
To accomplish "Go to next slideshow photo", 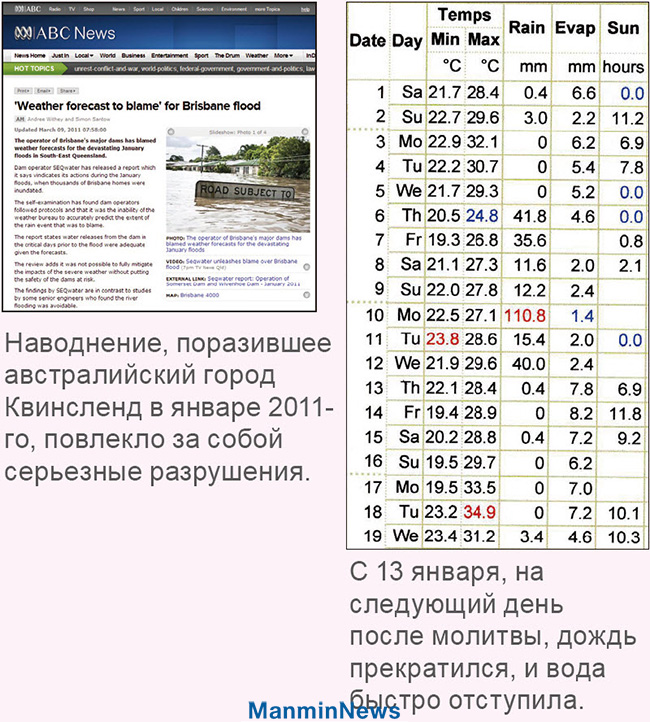I will [x=305, y=132].
